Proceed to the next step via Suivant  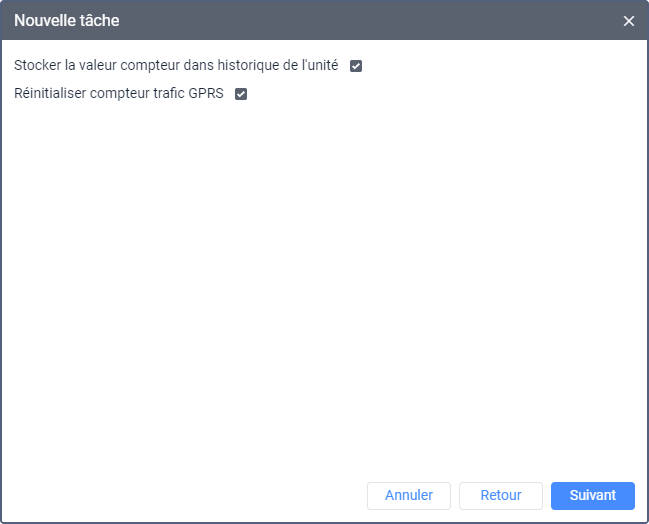click(593, 495)
